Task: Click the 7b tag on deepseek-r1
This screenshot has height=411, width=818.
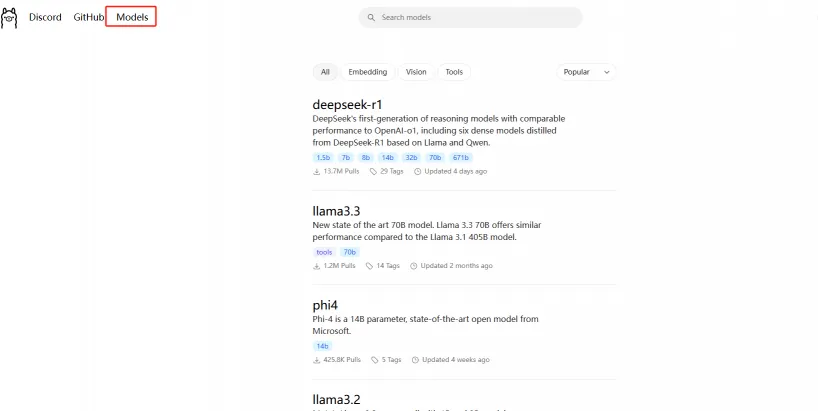Action: pyautogui.click(x=345, y=158)
